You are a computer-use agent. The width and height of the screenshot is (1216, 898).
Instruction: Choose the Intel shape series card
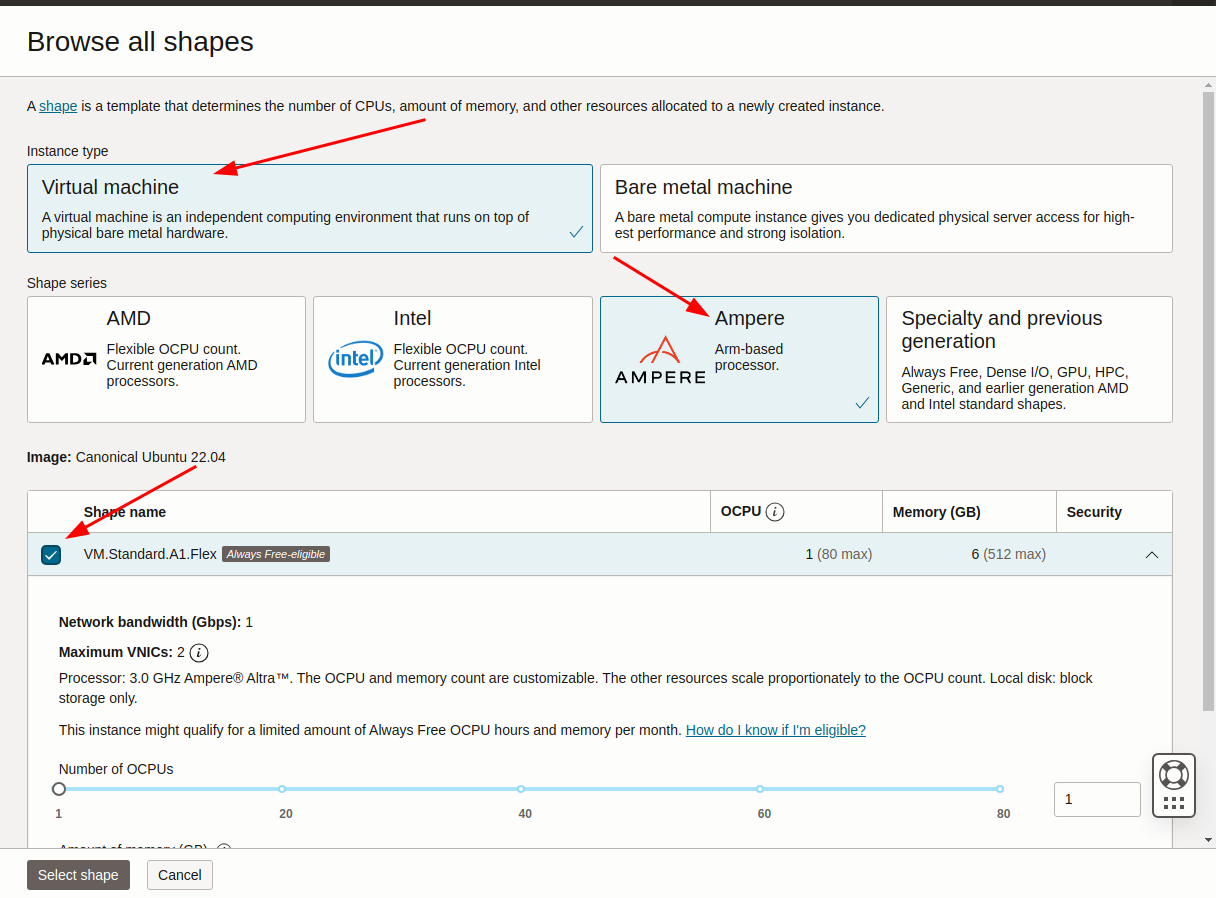tap(453, 359)
